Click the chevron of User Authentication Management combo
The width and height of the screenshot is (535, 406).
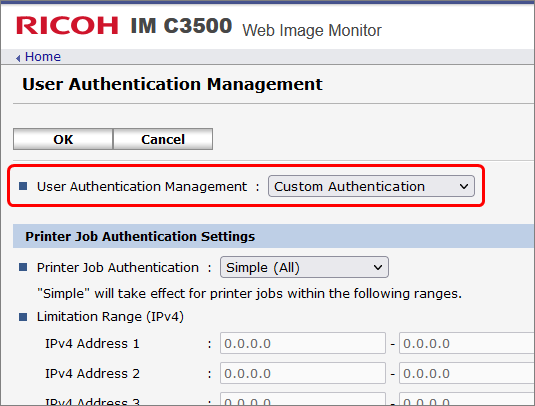[464, 186]
